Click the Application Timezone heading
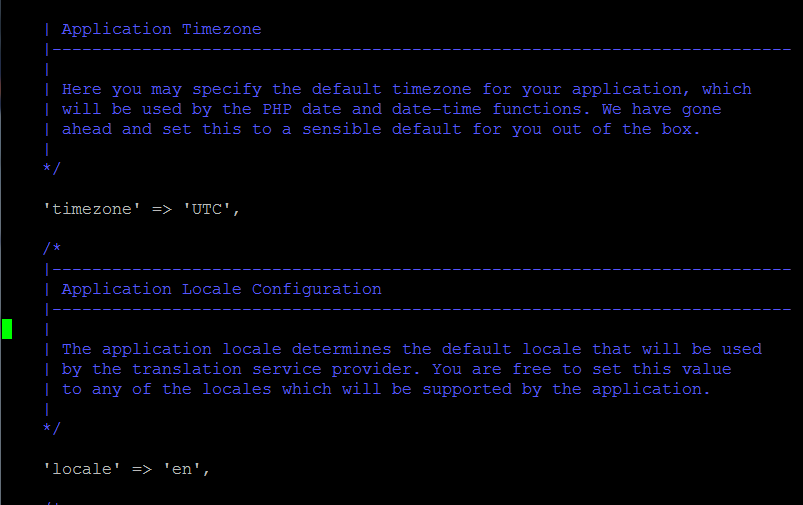Screen dimensions: 803x505 click(x=161, y=29)
